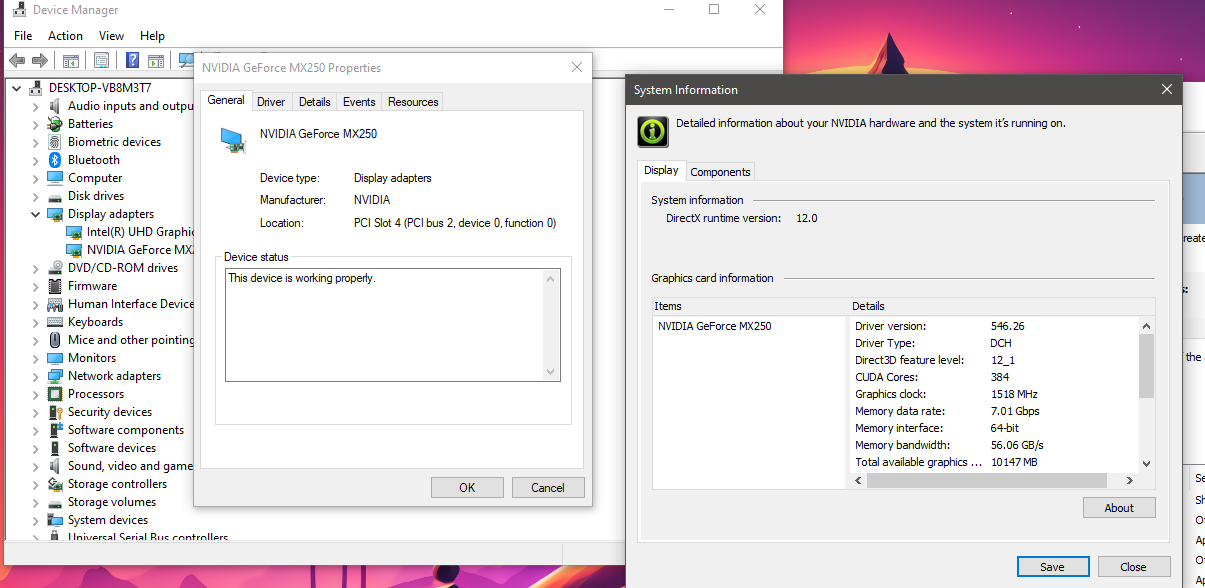1205x588 pixels.
Task: Expand the Software devices category
Action: pos(36,448)
